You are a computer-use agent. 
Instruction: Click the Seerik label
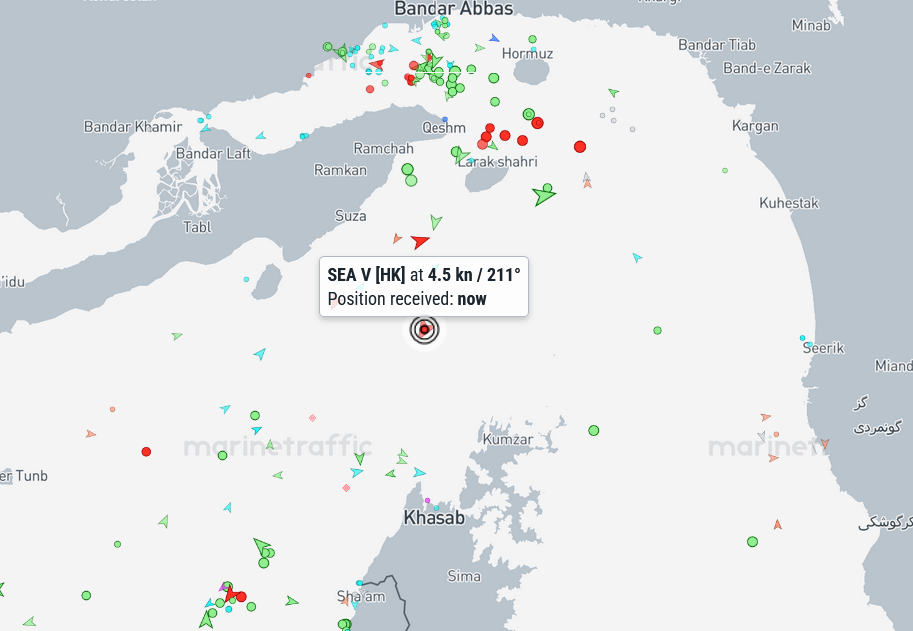[x=823, y=348]
